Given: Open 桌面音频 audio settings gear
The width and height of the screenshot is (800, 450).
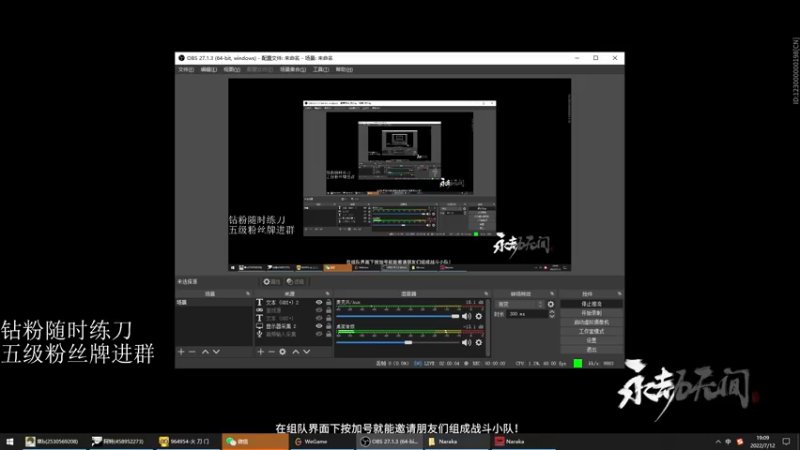Looking at the screenshot, I should click(x=479, y=342).
